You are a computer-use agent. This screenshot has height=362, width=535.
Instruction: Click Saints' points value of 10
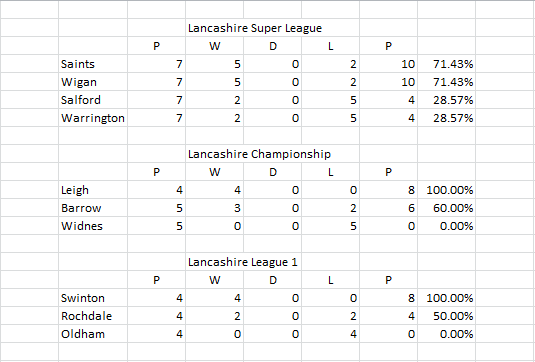point(388,64)
